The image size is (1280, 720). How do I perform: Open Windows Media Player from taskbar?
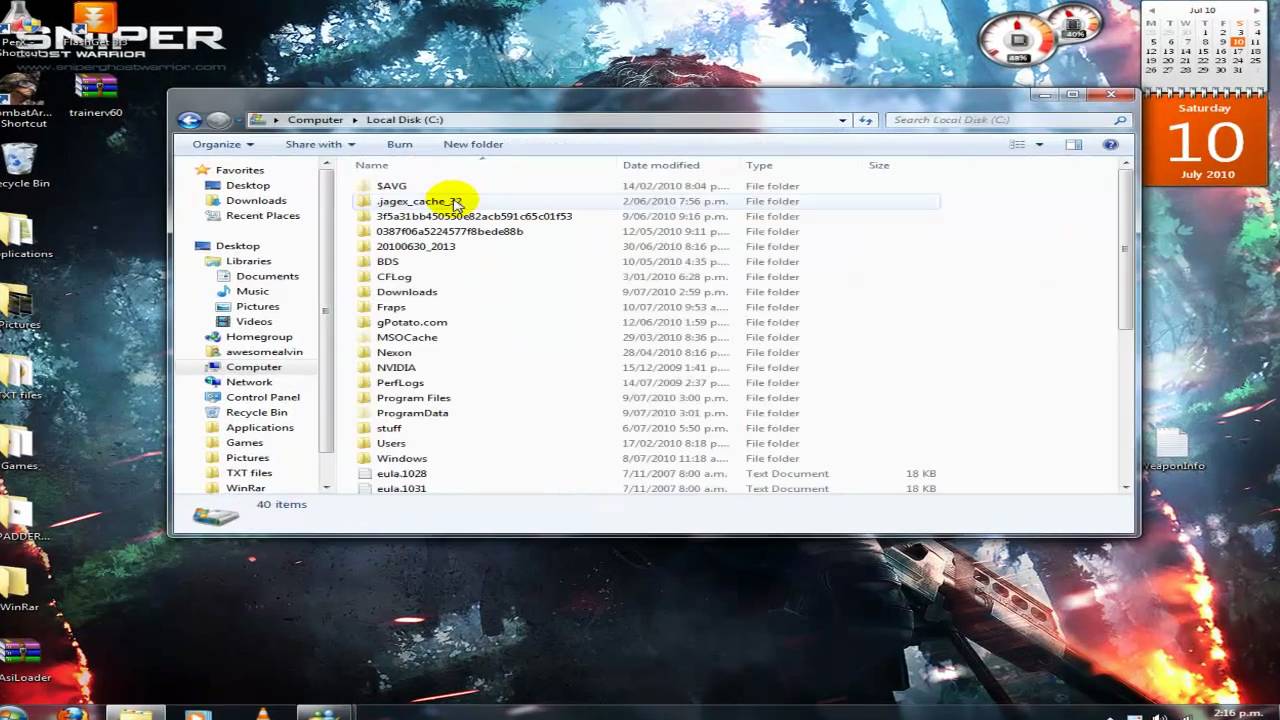[x=198, y=713]
